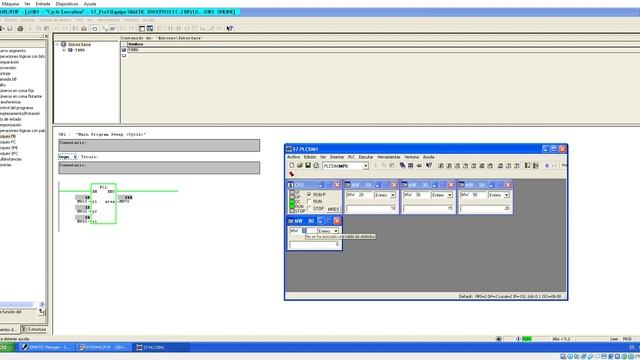
Task: Check the STOP checkbox in CPU window
Action: pos(309,208)
